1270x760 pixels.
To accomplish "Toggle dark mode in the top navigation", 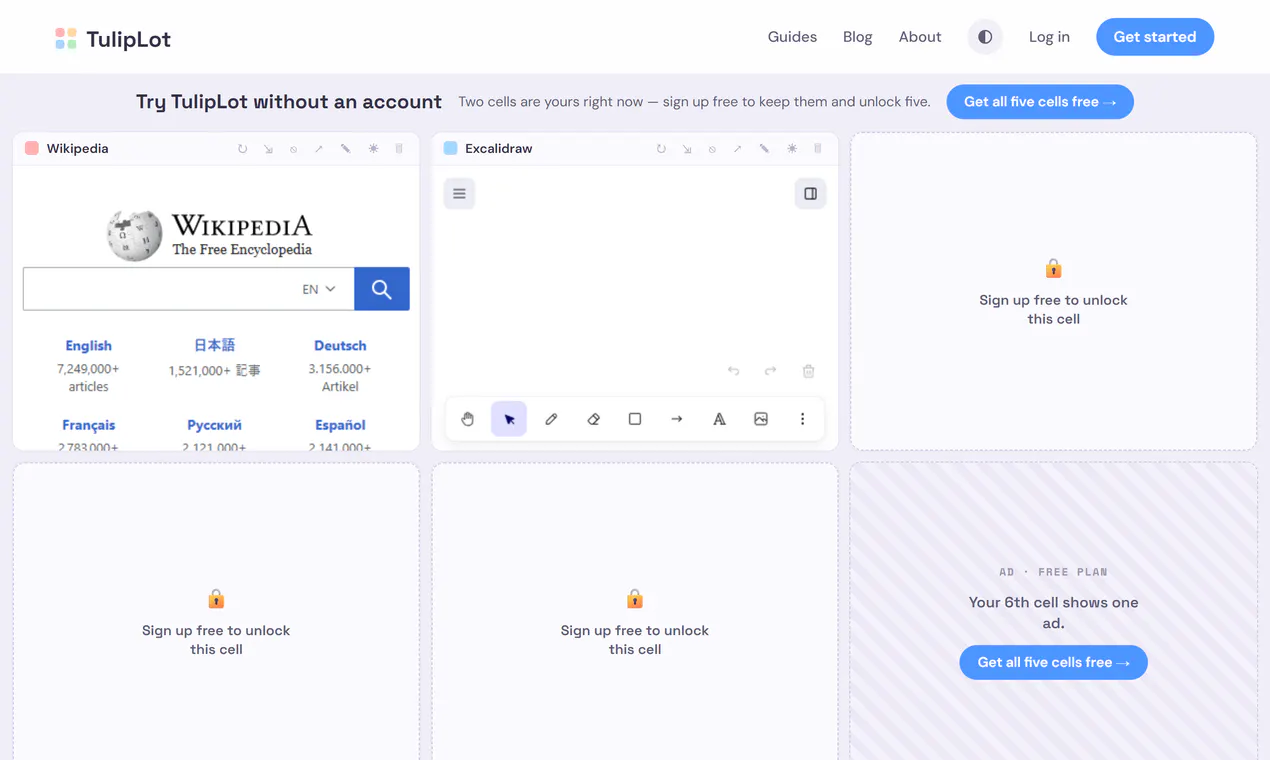I will tap(985, 37).
